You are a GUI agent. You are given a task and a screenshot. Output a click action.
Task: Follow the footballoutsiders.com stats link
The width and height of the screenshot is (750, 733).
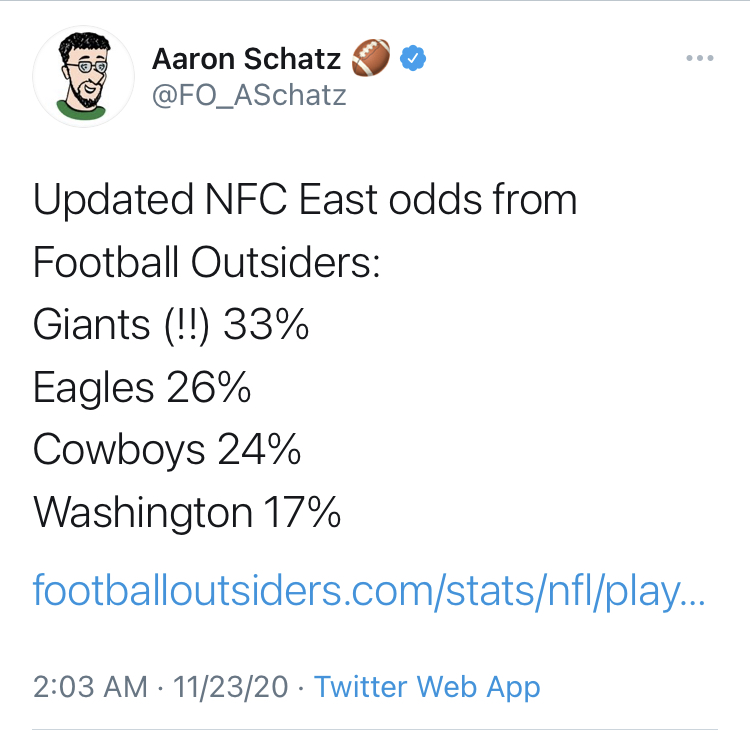coord(369,589)
